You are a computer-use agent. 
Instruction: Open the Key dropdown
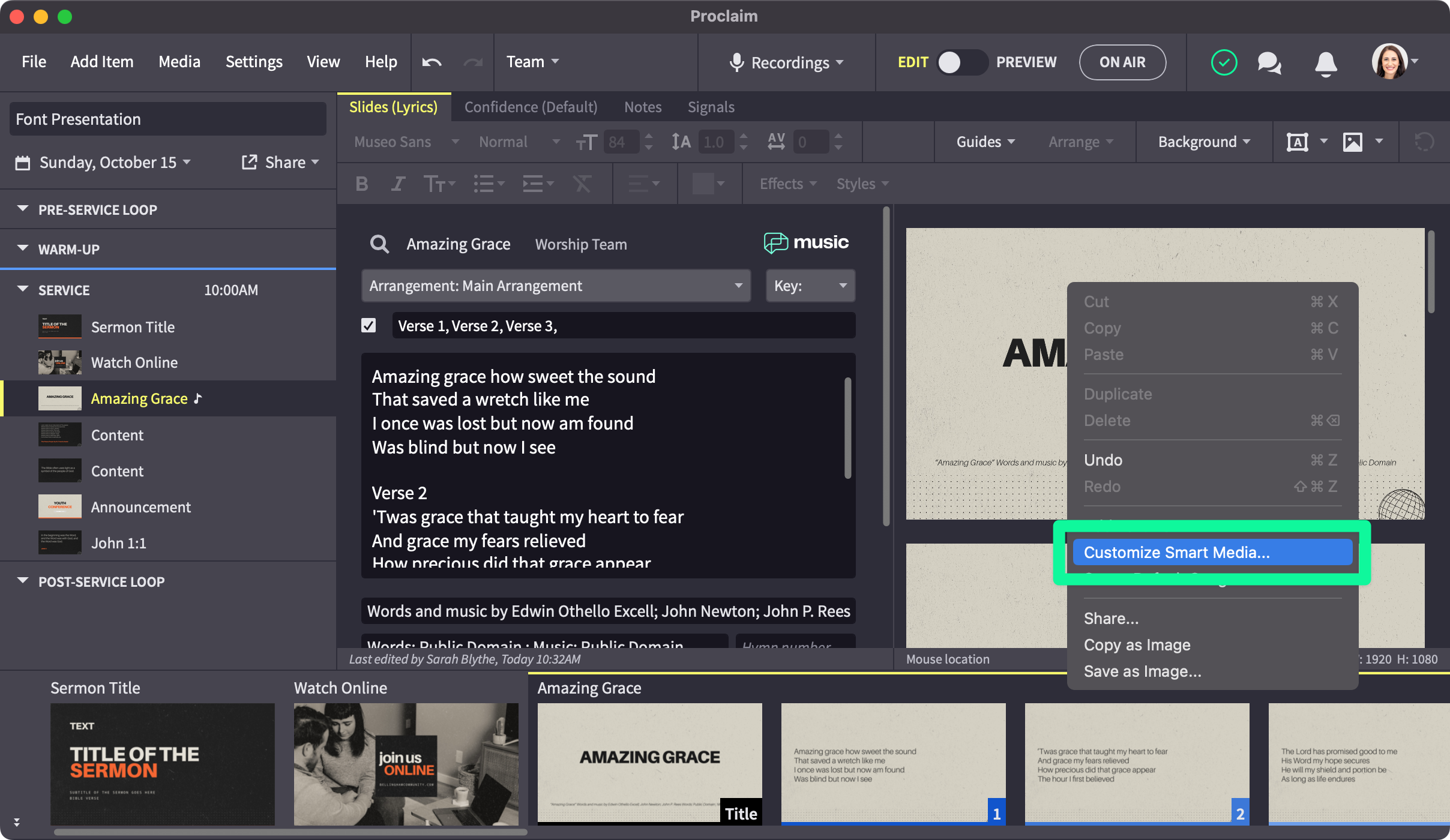coord(810,286)
